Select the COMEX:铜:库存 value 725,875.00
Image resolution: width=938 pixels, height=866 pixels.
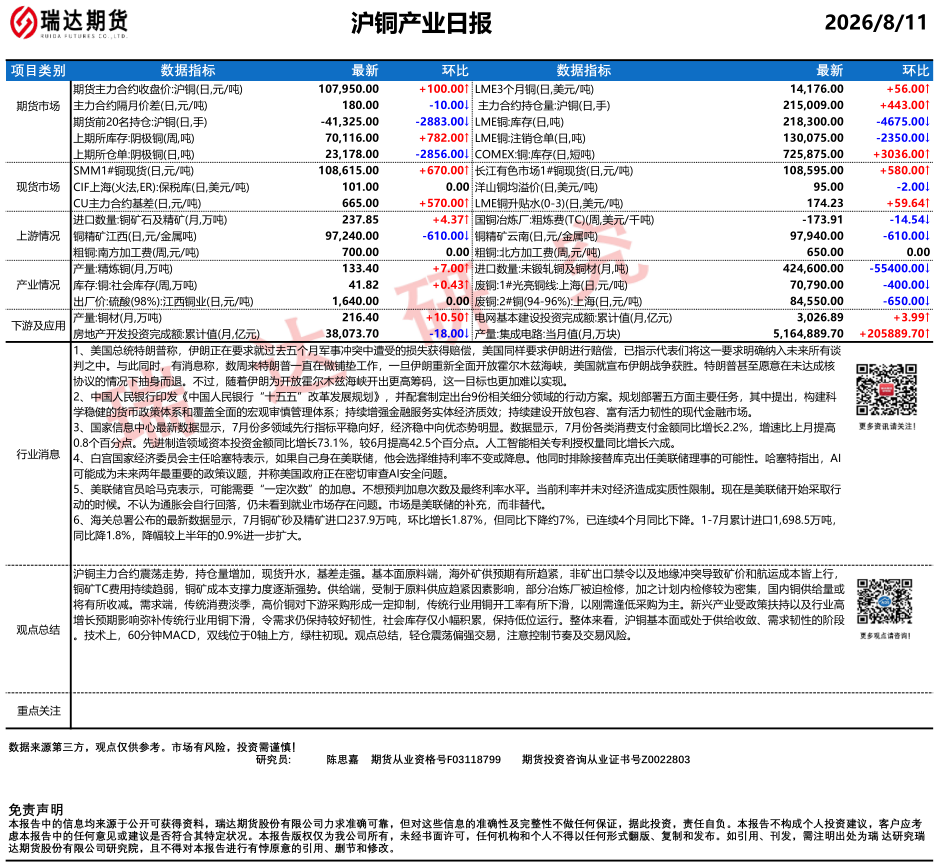[814, 154]
